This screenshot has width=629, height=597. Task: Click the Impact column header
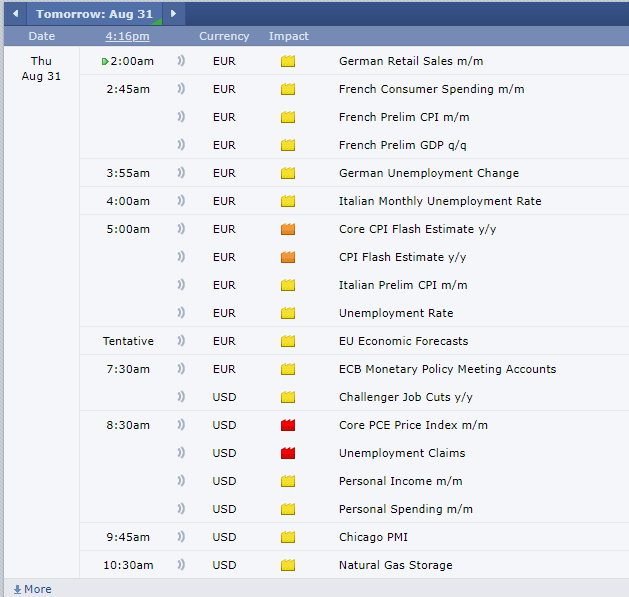(288, 36)
